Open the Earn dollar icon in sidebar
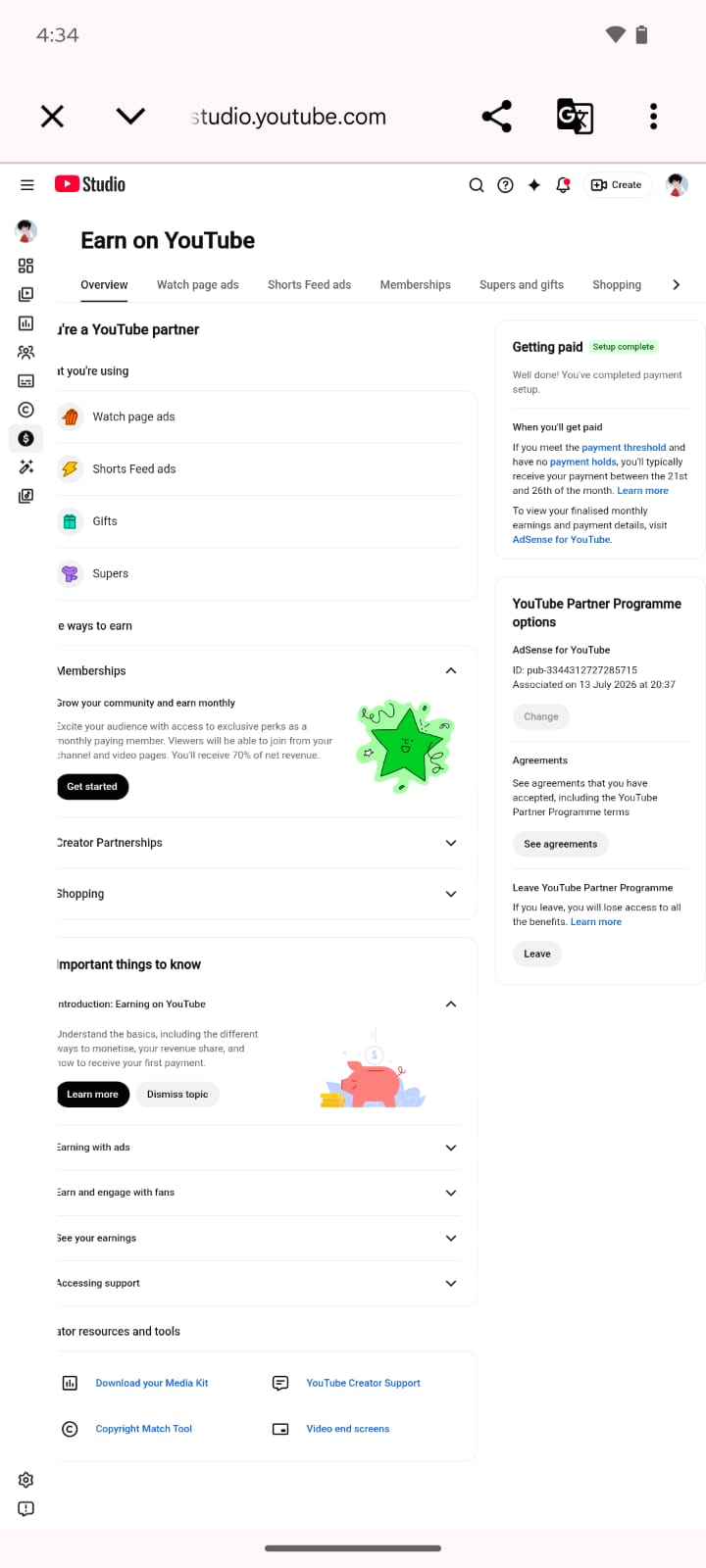The image size is (706, 1568). 26,438
